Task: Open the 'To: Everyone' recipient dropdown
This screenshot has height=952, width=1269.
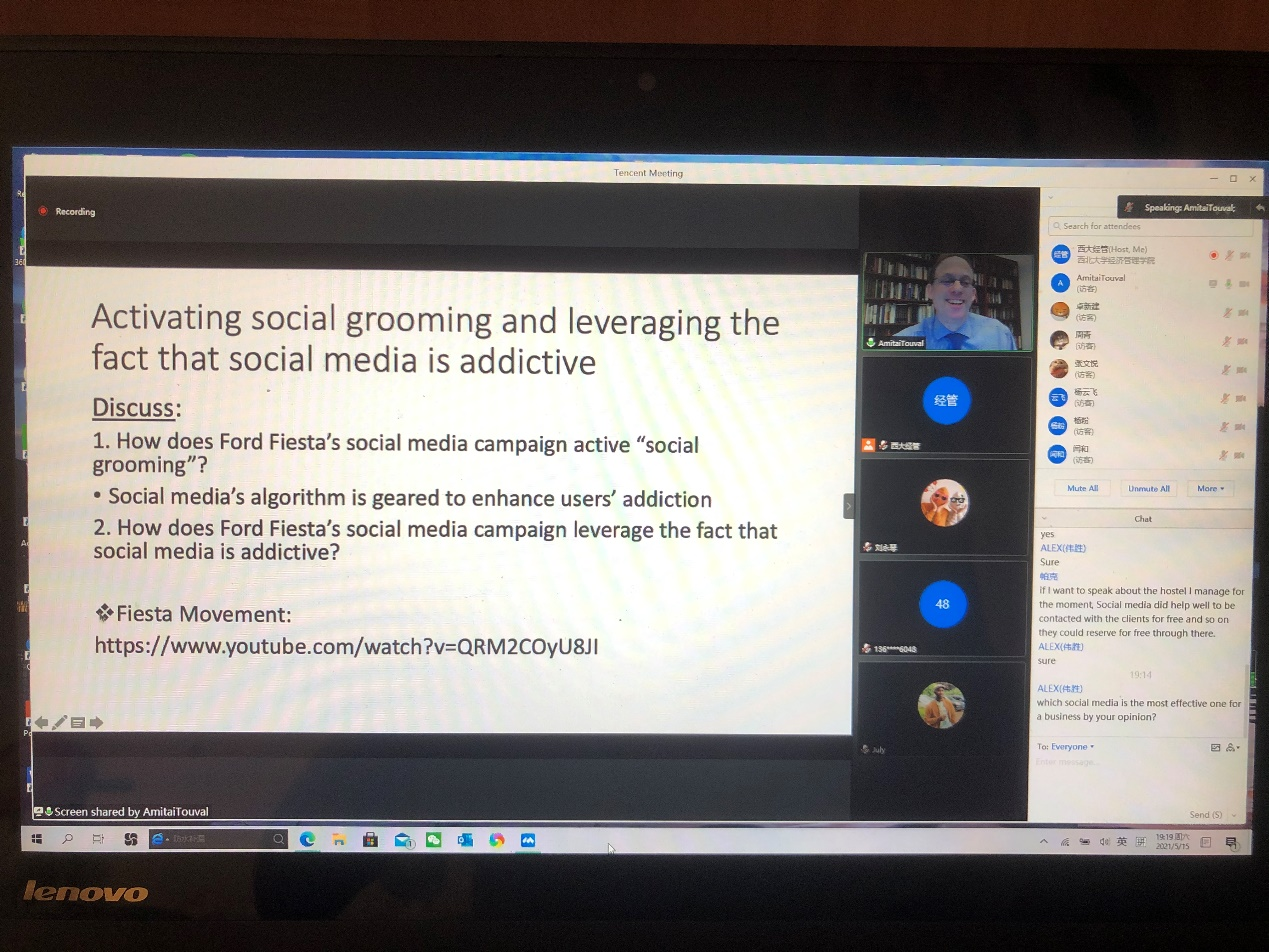Action: pos(1066,747)
